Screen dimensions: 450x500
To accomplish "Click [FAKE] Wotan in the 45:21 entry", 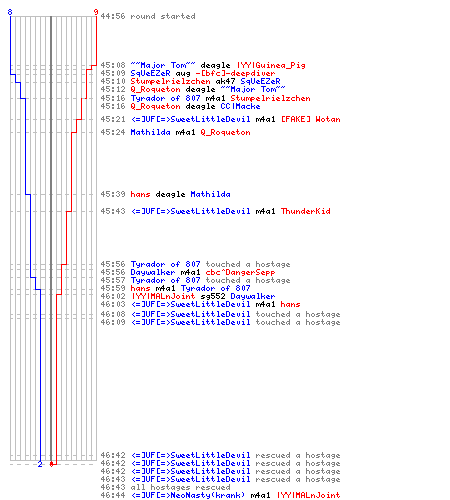I will coord(311,119).
